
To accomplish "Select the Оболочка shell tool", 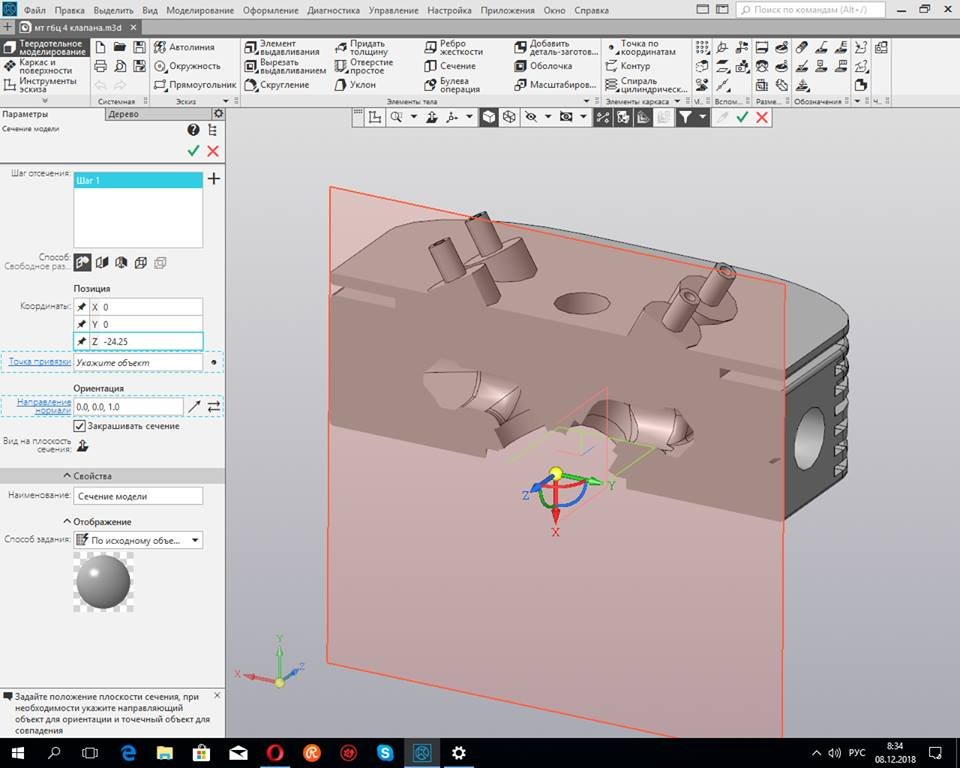I will point(544,66).
